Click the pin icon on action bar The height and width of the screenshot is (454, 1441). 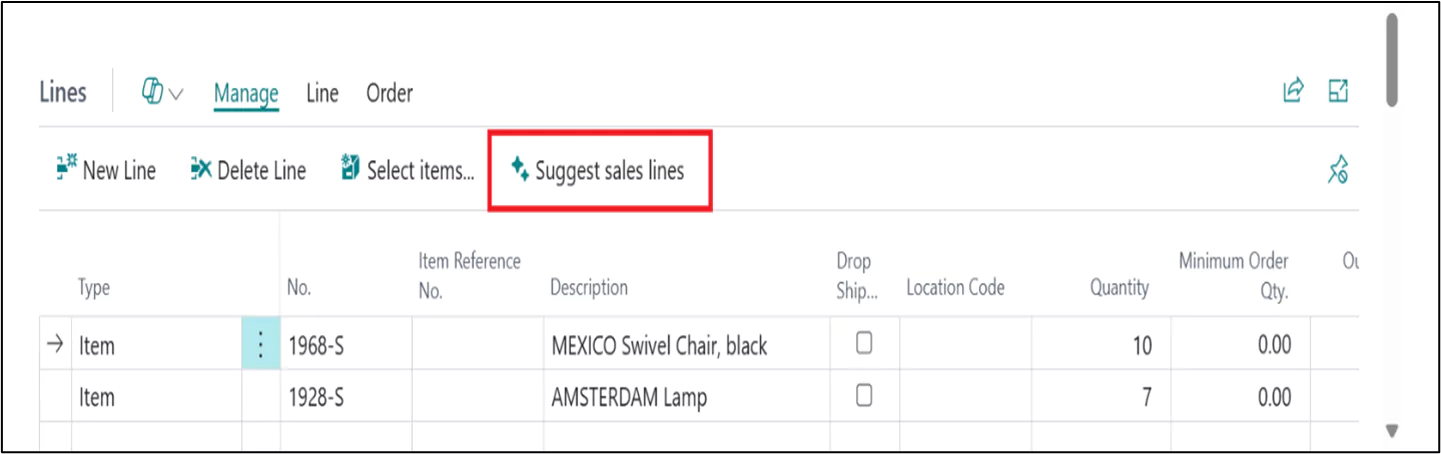(1338, 171)
